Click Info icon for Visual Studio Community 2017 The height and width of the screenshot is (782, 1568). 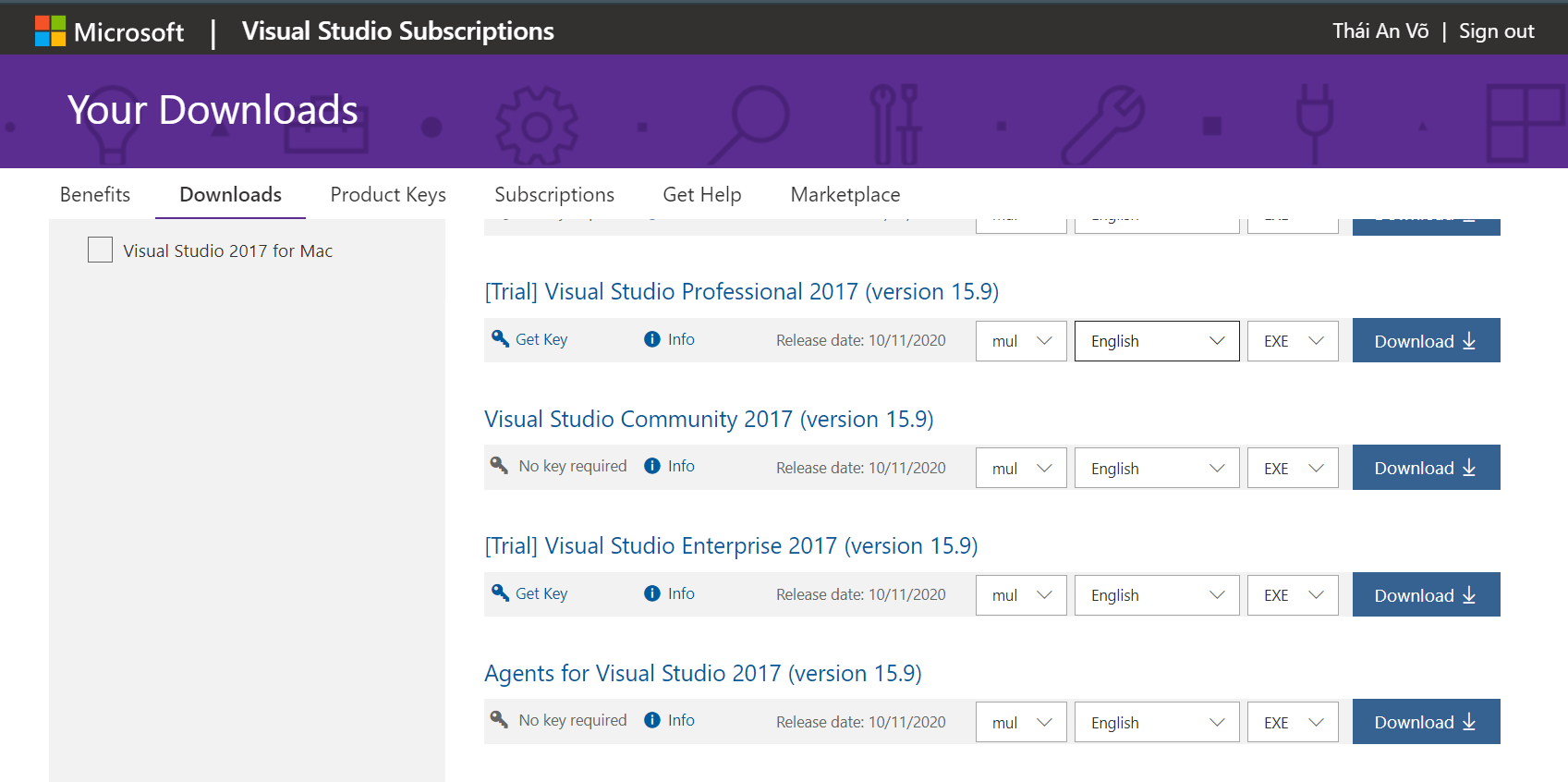[652, 466]
